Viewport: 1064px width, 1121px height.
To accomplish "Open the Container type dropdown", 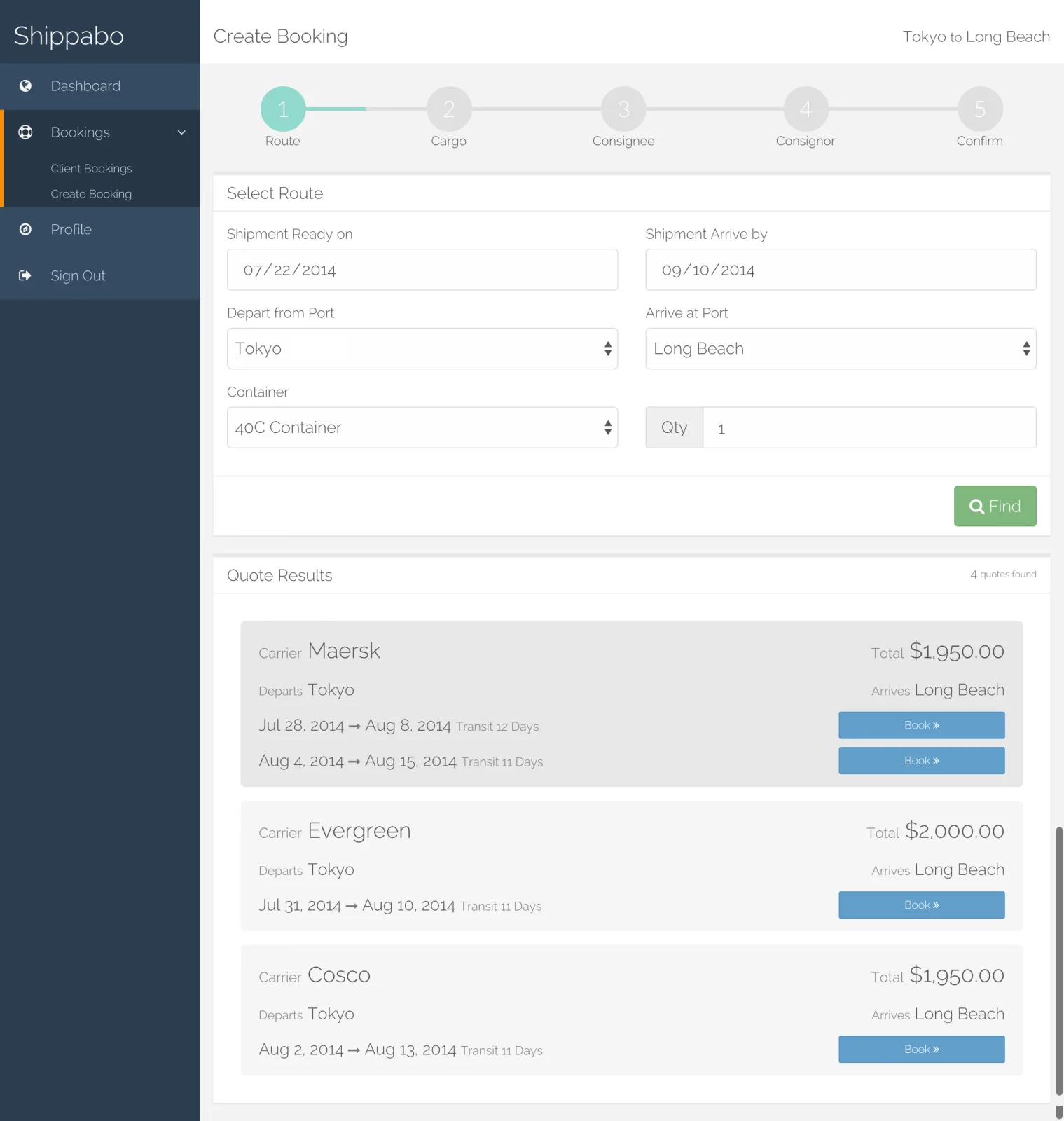I will point(422,427).
